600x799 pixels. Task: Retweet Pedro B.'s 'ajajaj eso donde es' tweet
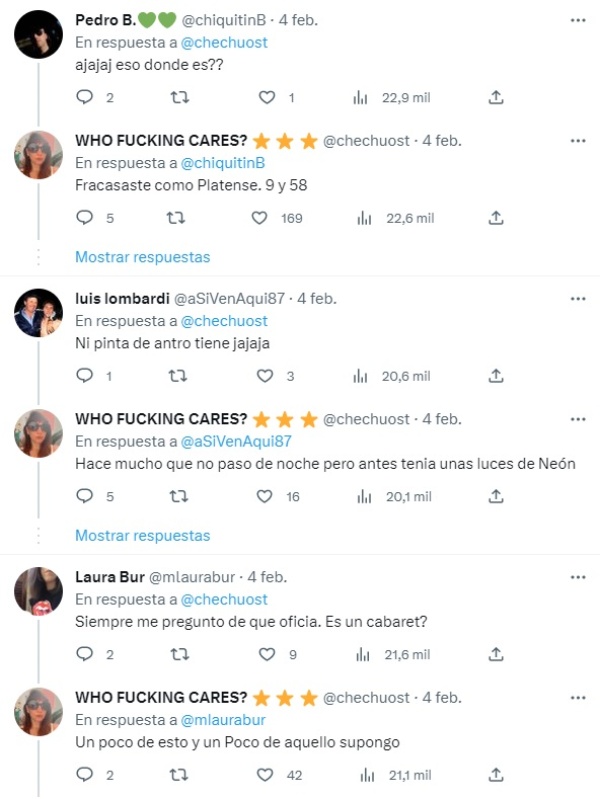point(180,97)
